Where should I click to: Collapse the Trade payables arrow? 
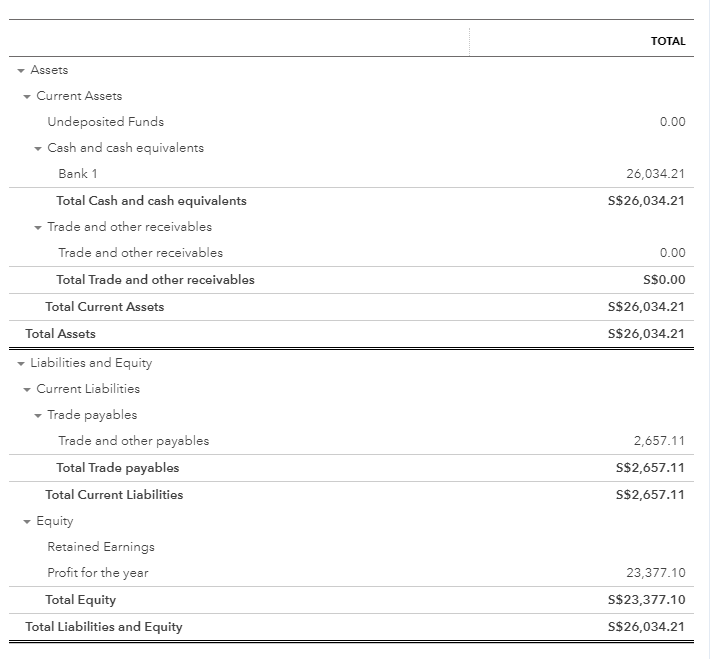pos(38,415)
